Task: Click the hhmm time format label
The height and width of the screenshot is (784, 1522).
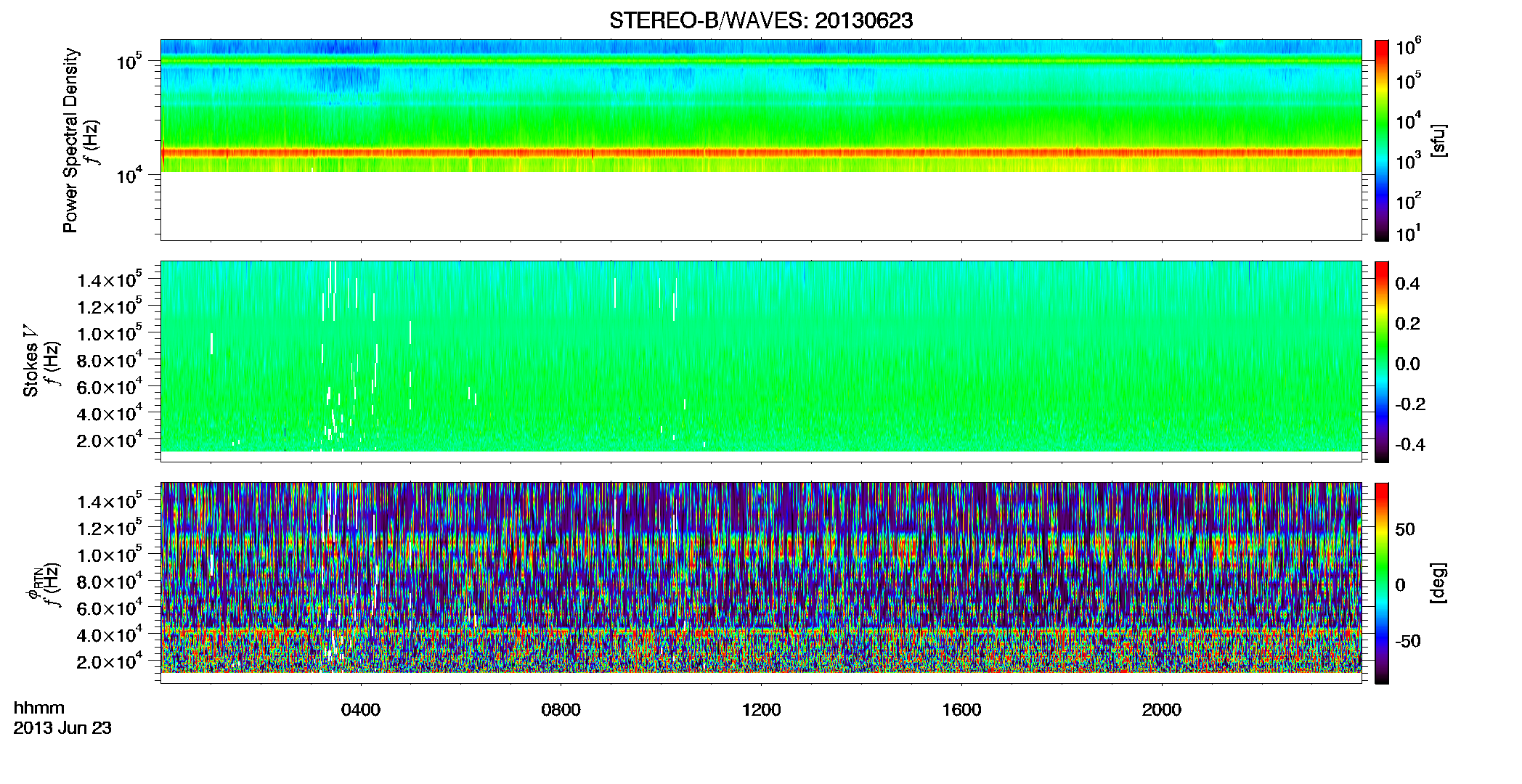Action: [39, 709]
